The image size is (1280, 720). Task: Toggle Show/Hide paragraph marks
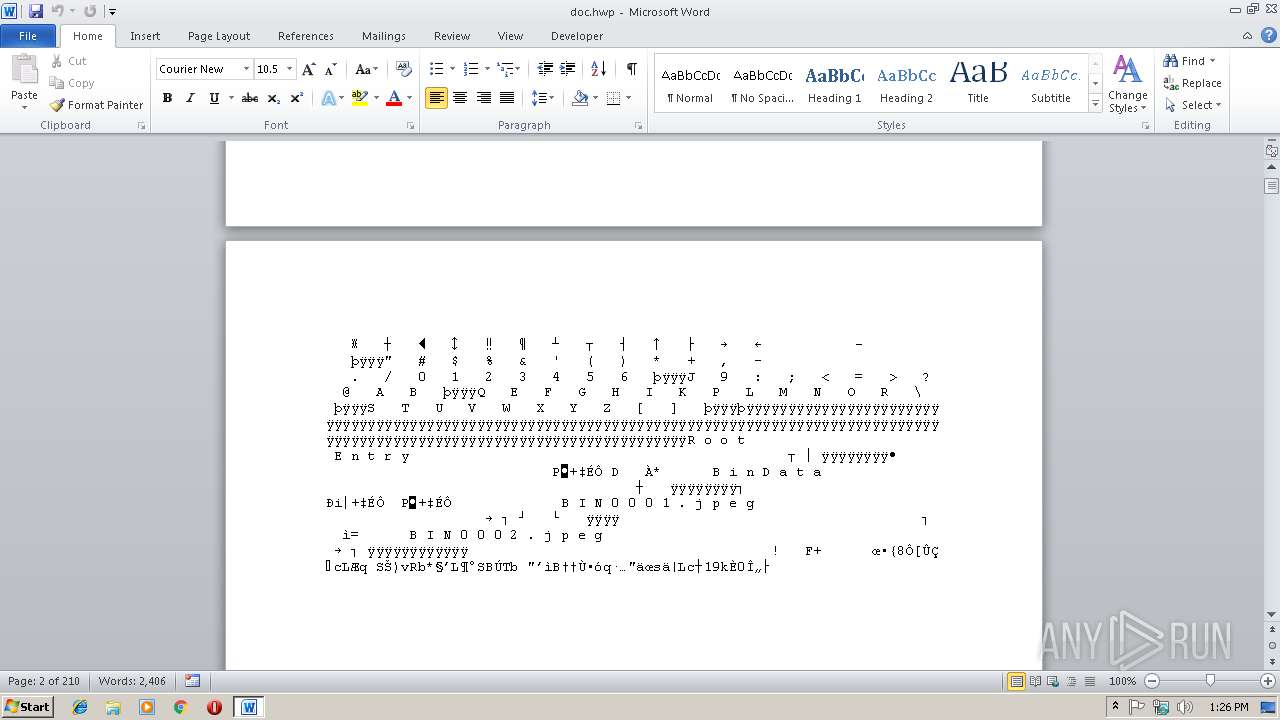click(x=631, y=69)
